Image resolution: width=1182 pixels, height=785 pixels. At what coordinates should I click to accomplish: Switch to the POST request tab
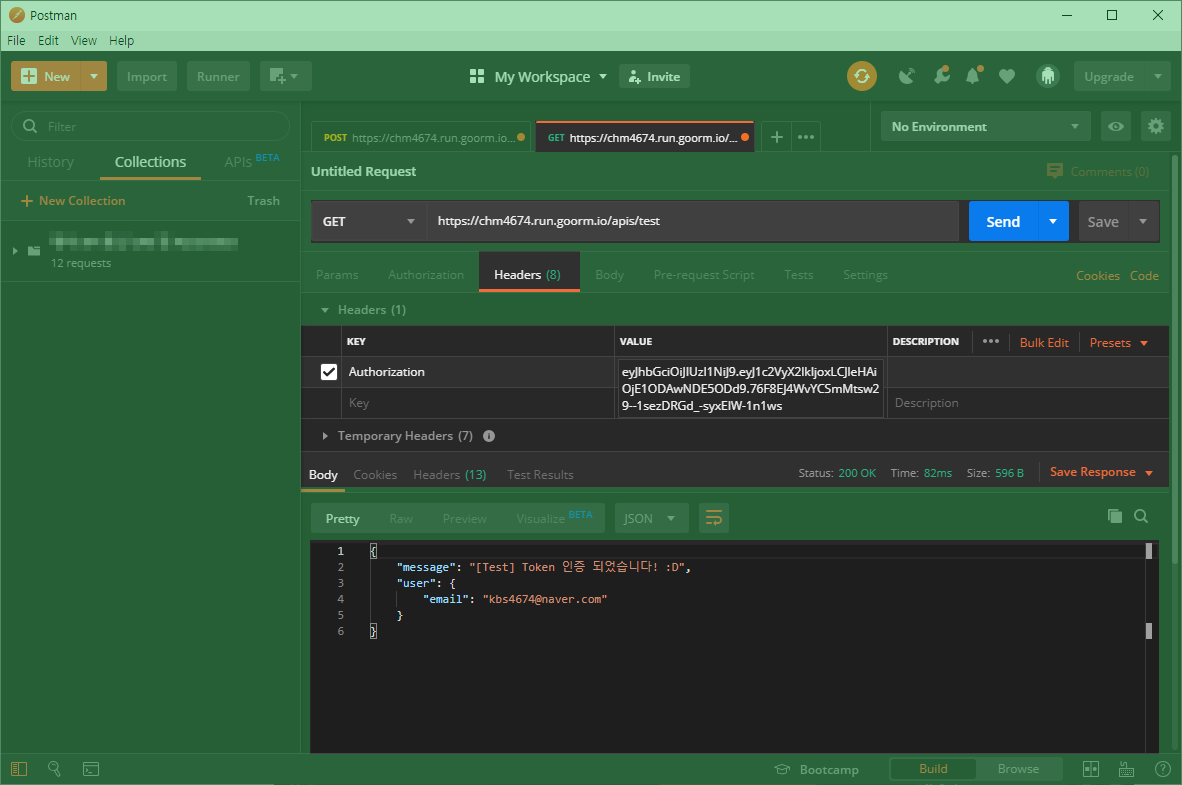point(421,137)
